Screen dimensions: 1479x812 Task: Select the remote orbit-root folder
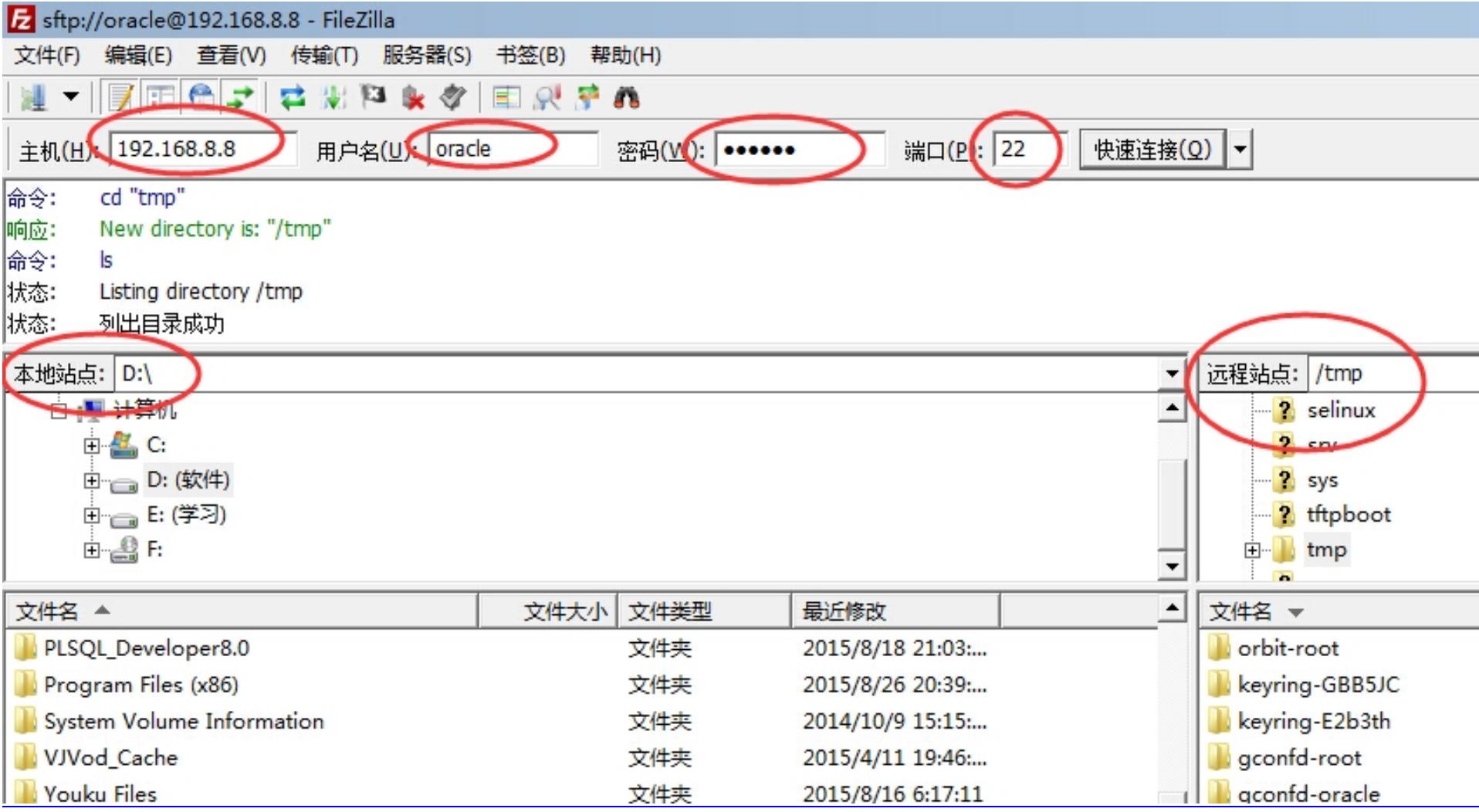1288,648
